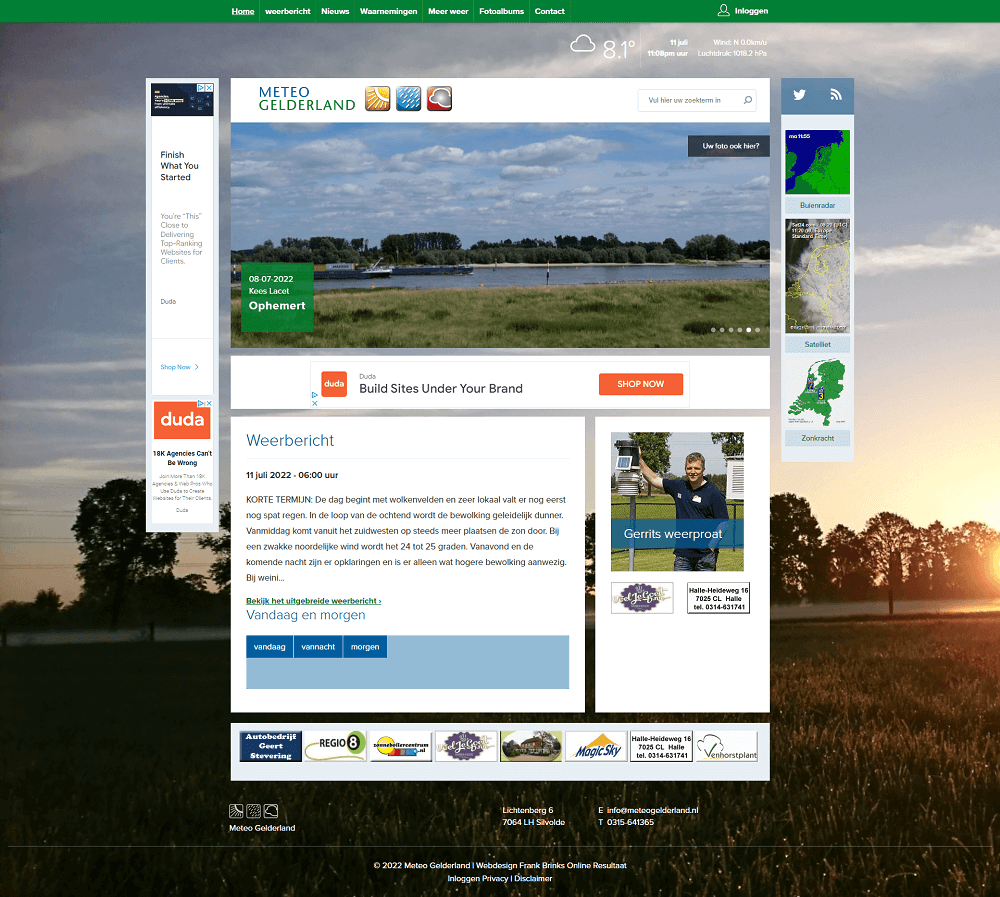The image size is (1000, 897).
Task: Click the Meteo Gelderland logo
Action: click(307, 99)
